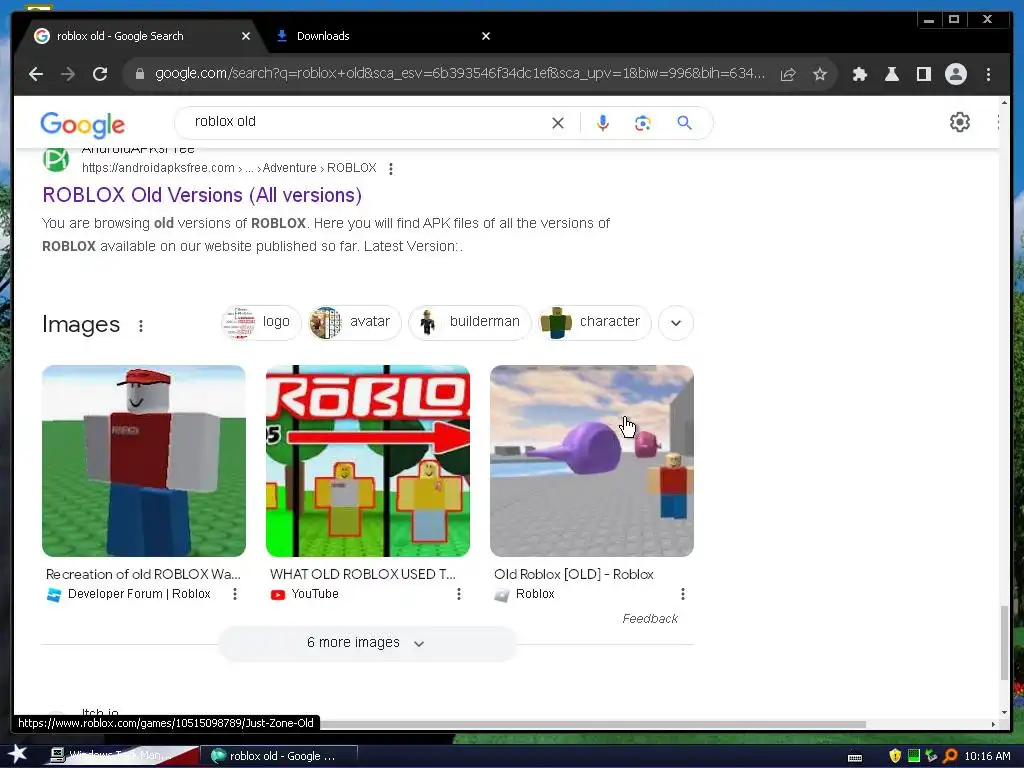Click the address bar URL
The height and width of the screenshot is (768, 1024).
tap(460, 74)
